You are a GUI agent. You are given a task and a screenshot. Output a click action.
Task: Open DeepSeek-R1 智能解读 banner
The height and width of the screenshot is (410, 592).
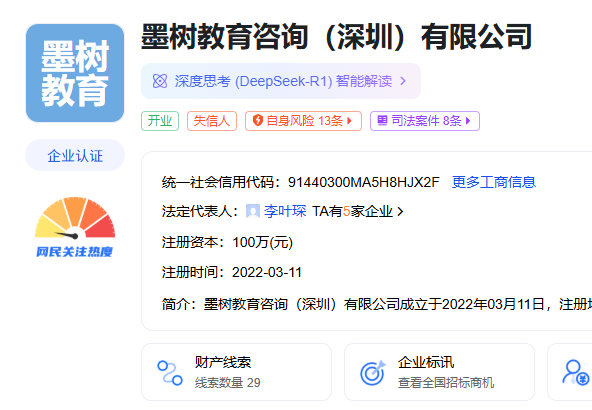(x=281, y=81)
